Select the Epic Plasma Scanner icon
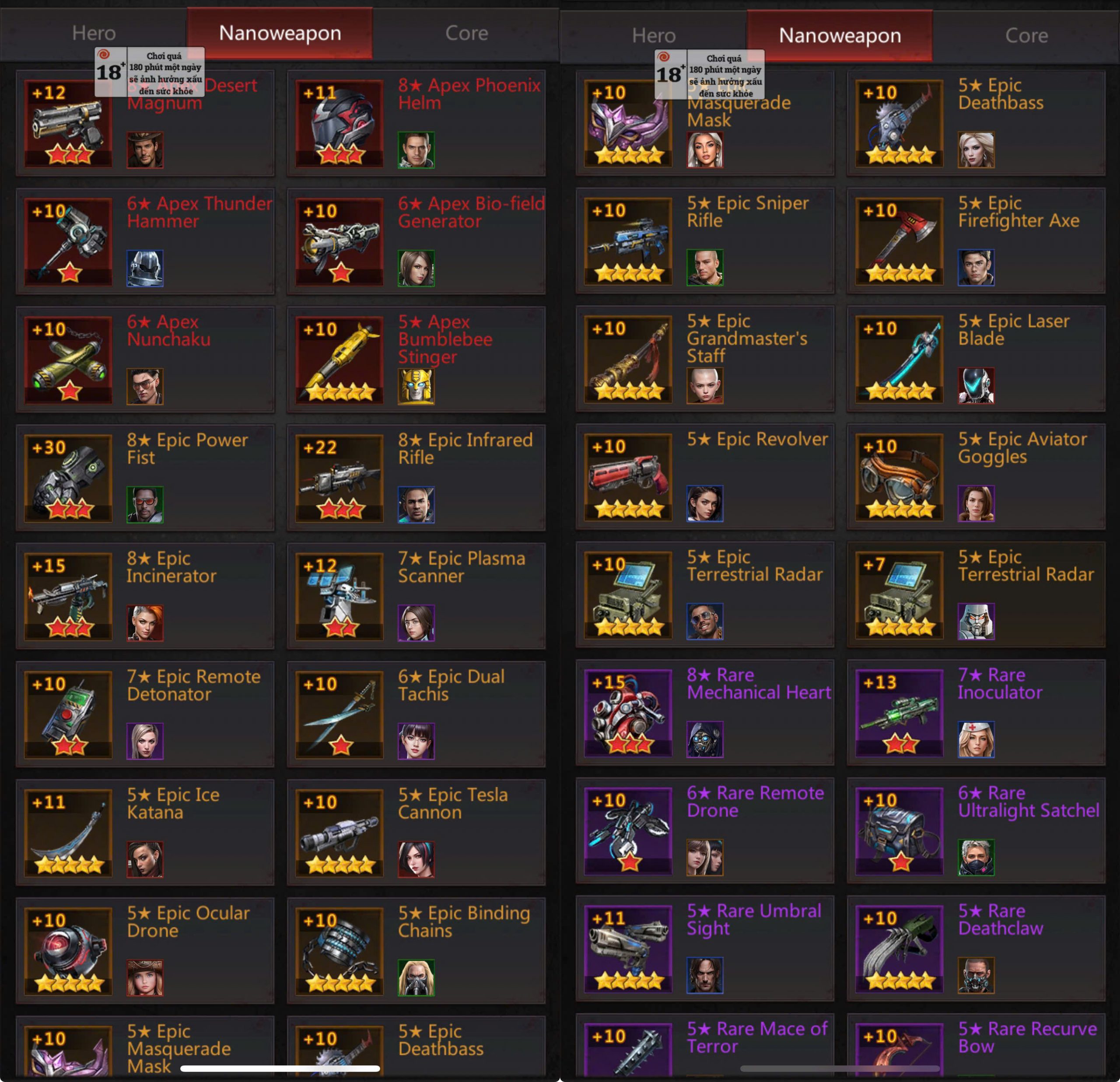This screenshot has height=1082, width=1120. pos(339,597)
